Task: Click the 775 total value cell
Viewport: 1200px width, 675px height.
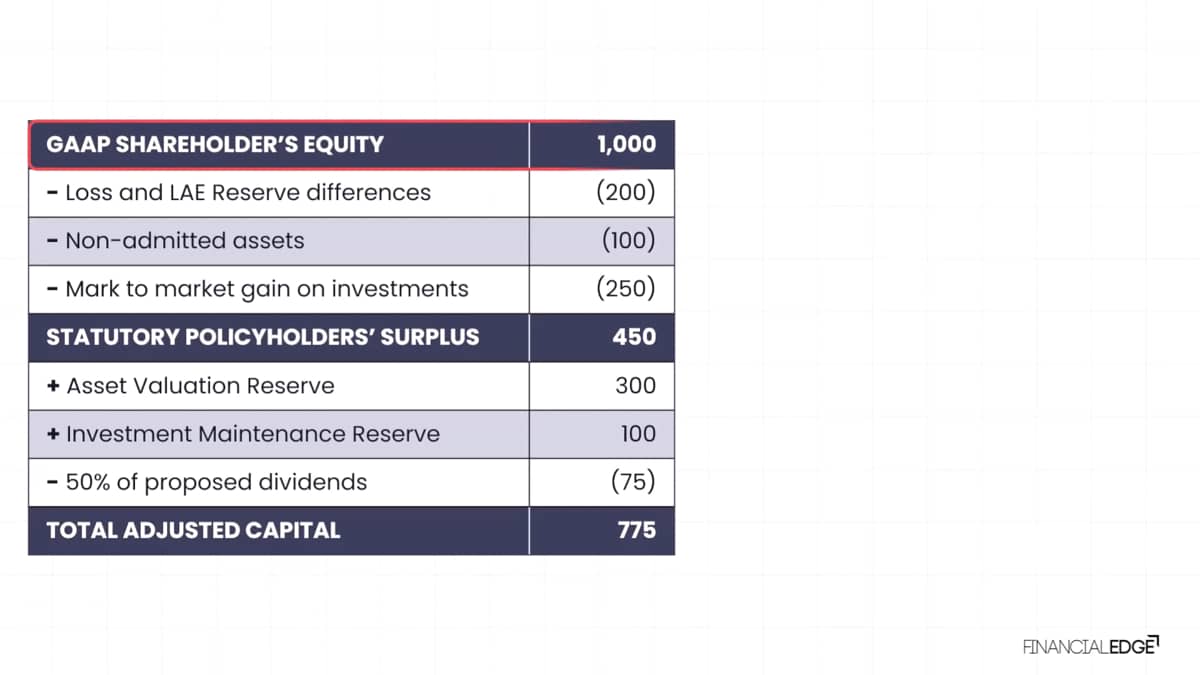Action: pos(636,530)
